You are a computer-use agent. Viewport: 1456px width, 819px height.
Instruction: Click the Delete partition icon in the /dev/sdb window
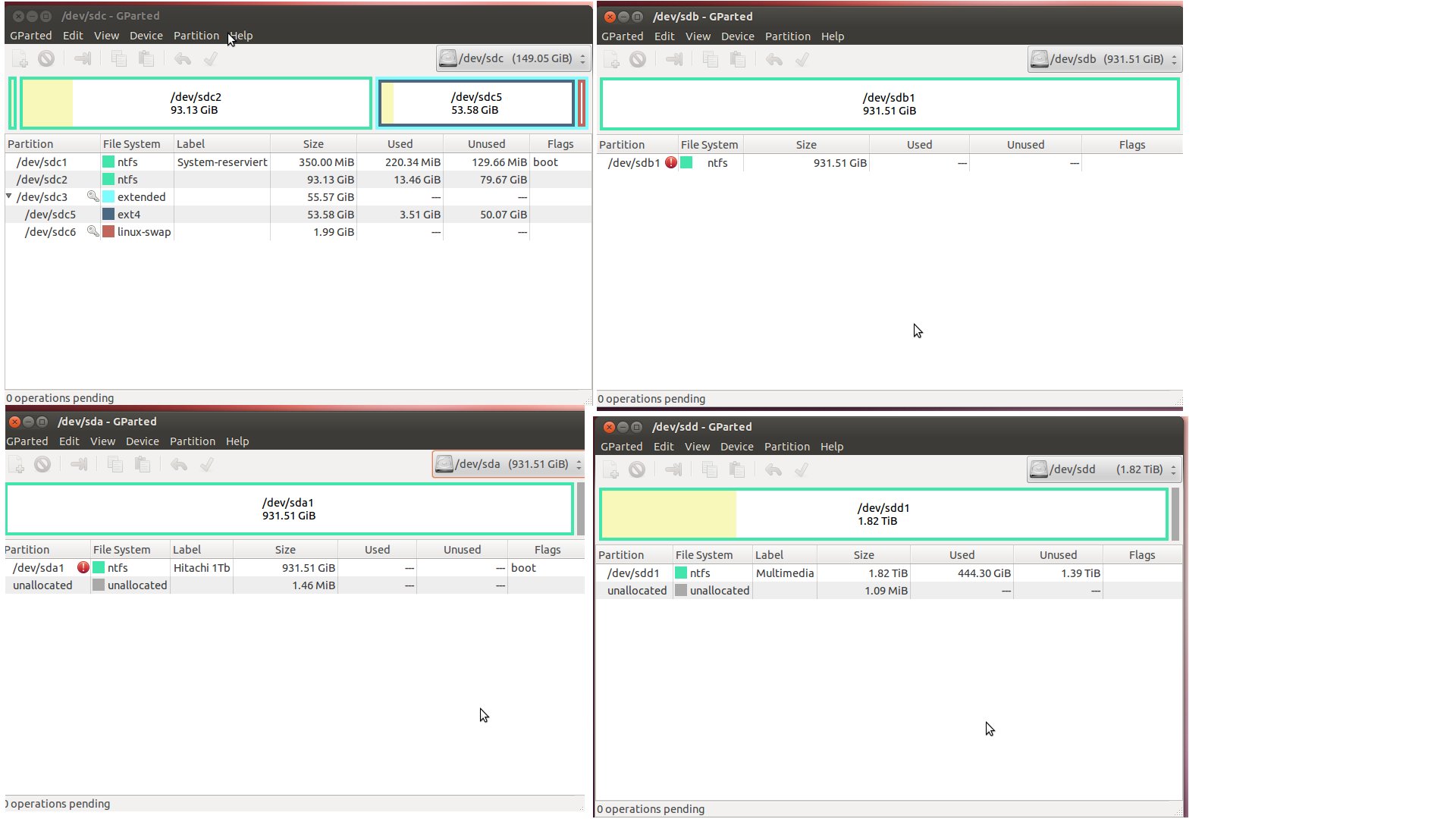[x=638, y=60]
